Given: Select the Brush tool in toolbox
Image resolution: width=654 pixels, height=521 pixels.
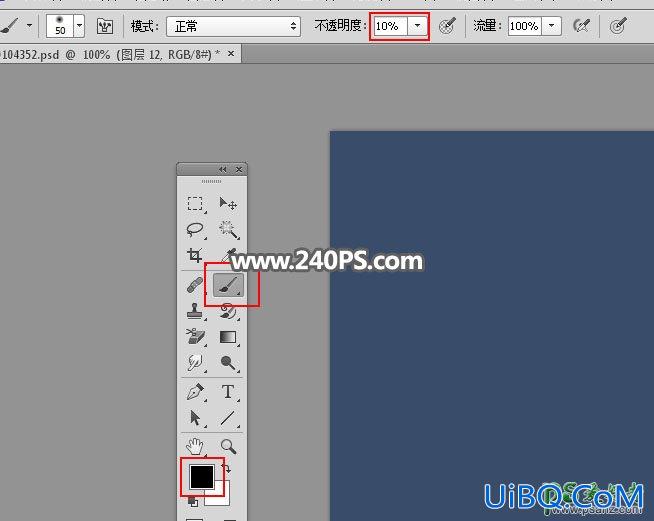Looking at the screenshot, I should [x=228, y=285].
